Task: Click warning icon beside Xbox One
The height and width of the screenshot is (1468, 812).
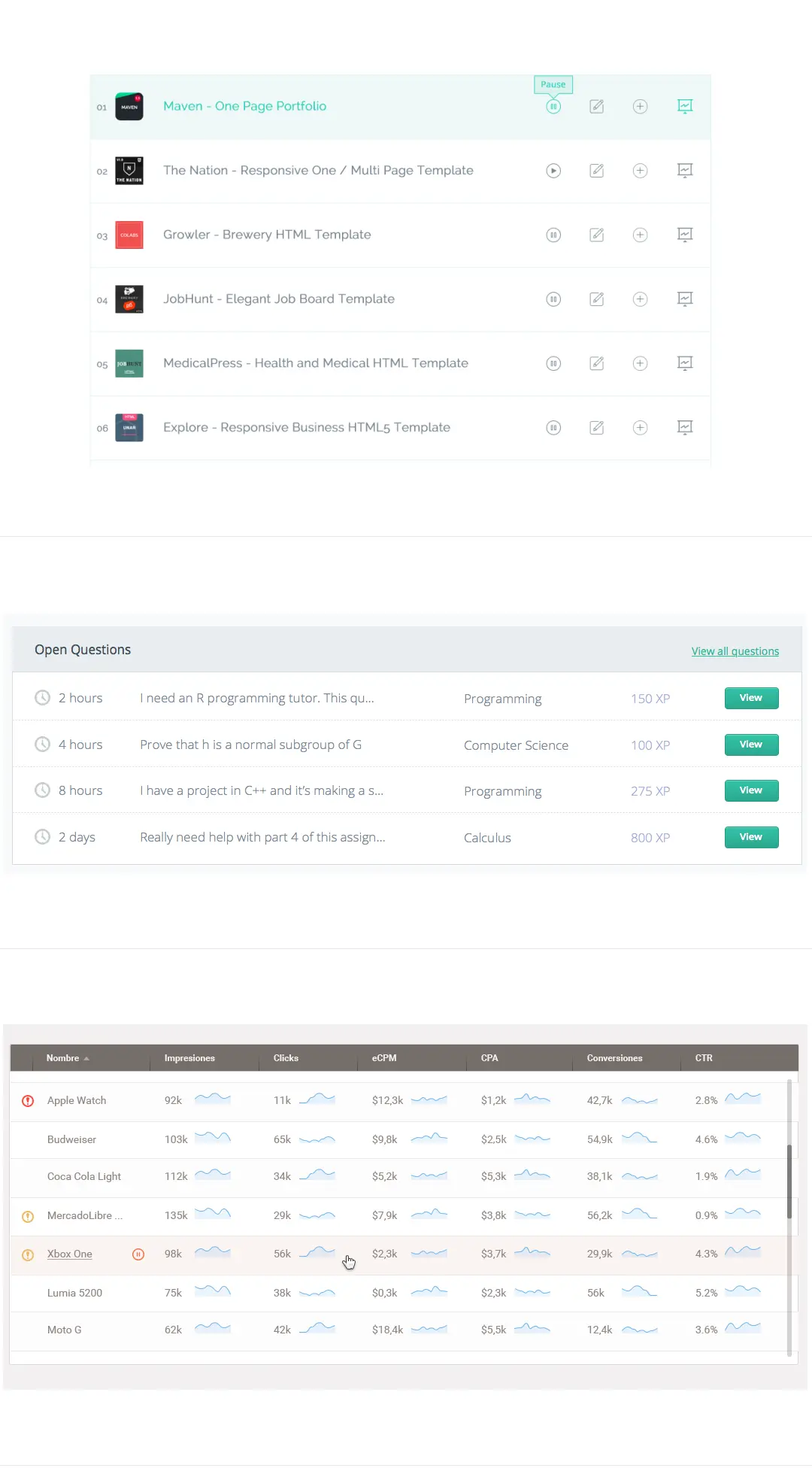Action: [28, 1255]
